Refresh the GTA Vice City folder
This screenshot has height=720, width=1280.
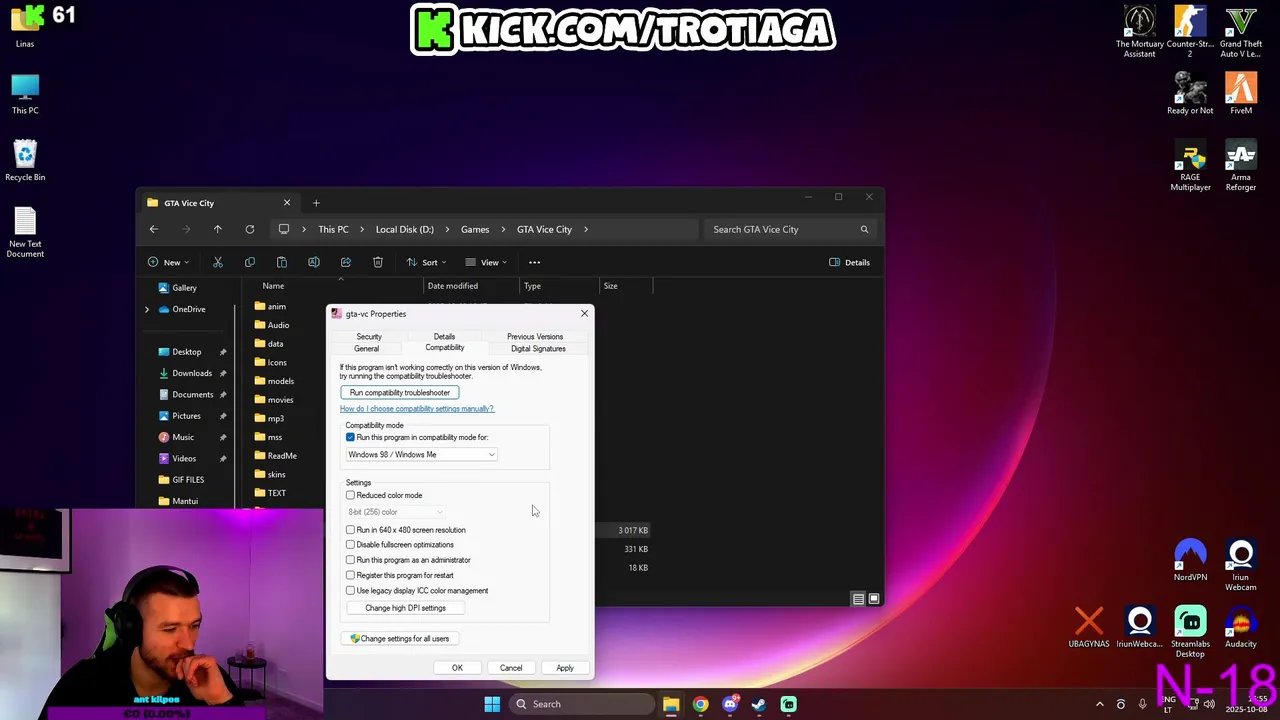pyautogui.click(x=250, y=229)
